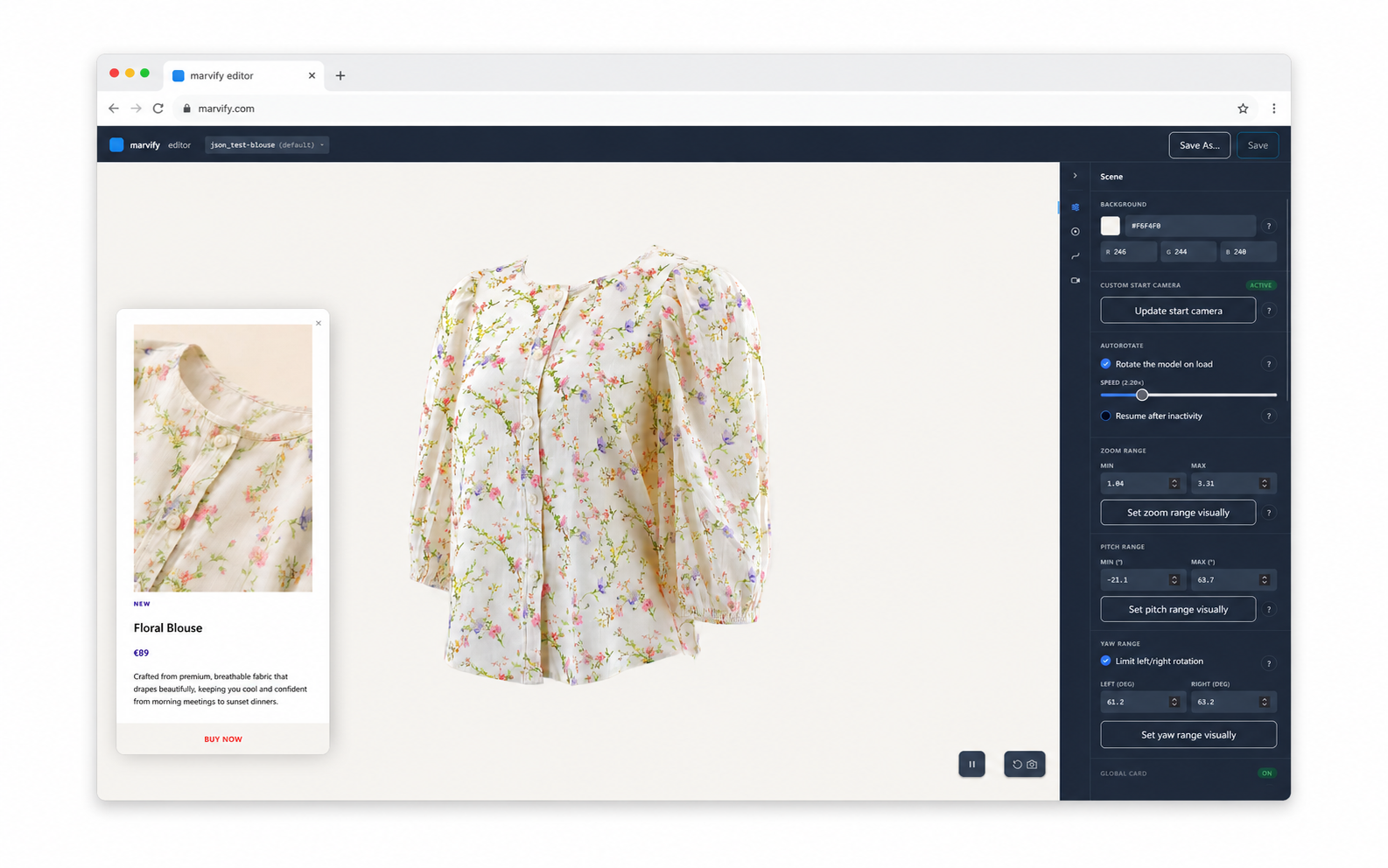Click the NEW label on the card
The image size is (1388, 868).
142,604
